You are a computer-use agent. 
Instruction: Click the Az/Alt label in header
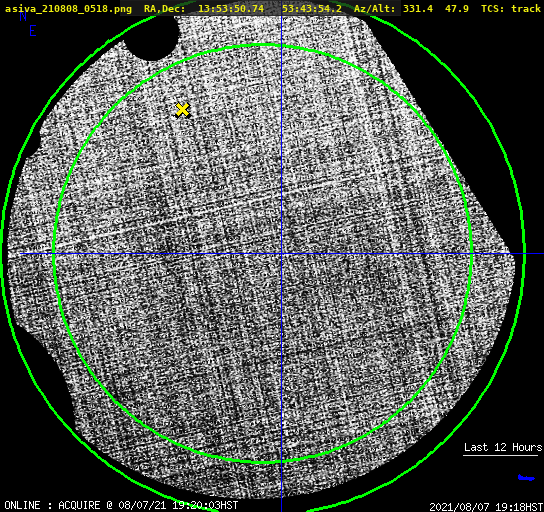374,8
